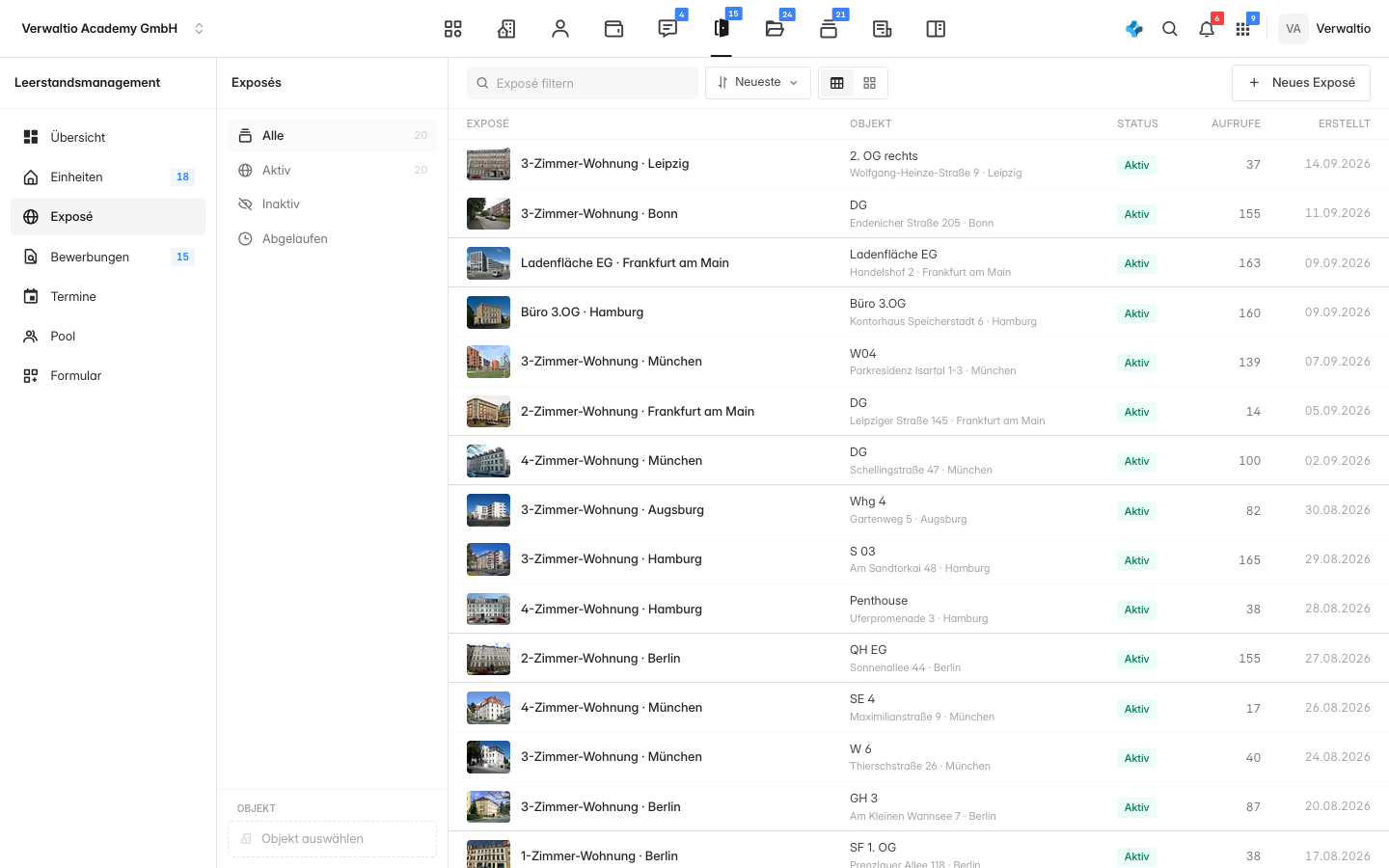Open Bewerbungen in the sidebar
1389x868 pixels.
[x=108, y=257]
